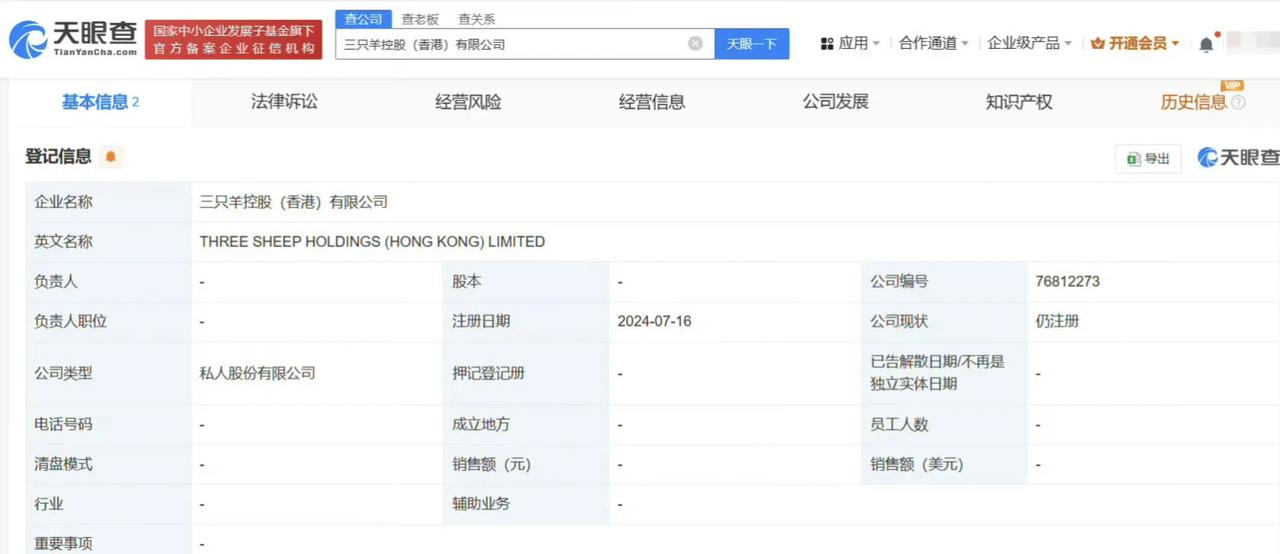Click the TianYanCha logo
This screenshot has height=554, width=1280.
point(74,39)
